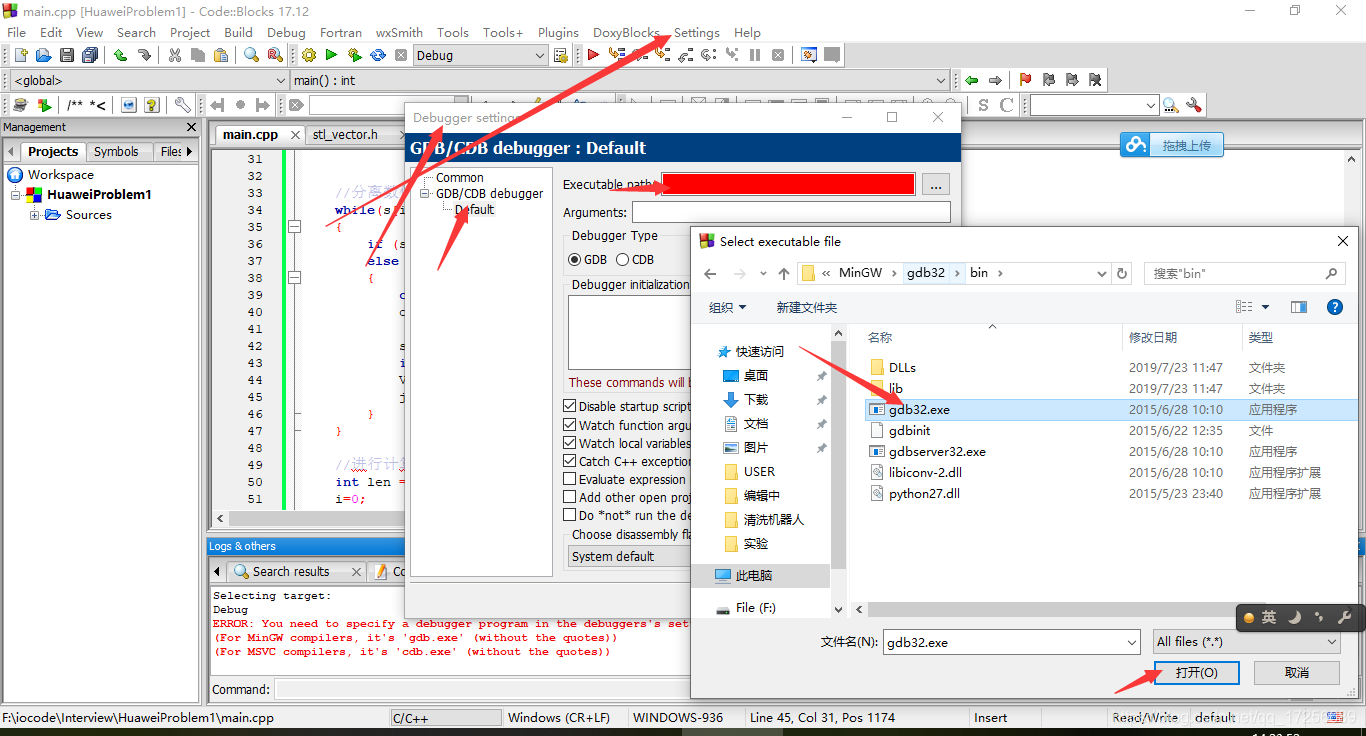This screenshot has width=1366, height=736.
Task: Open Find with the magnifier icon
Action: point(252,55)
